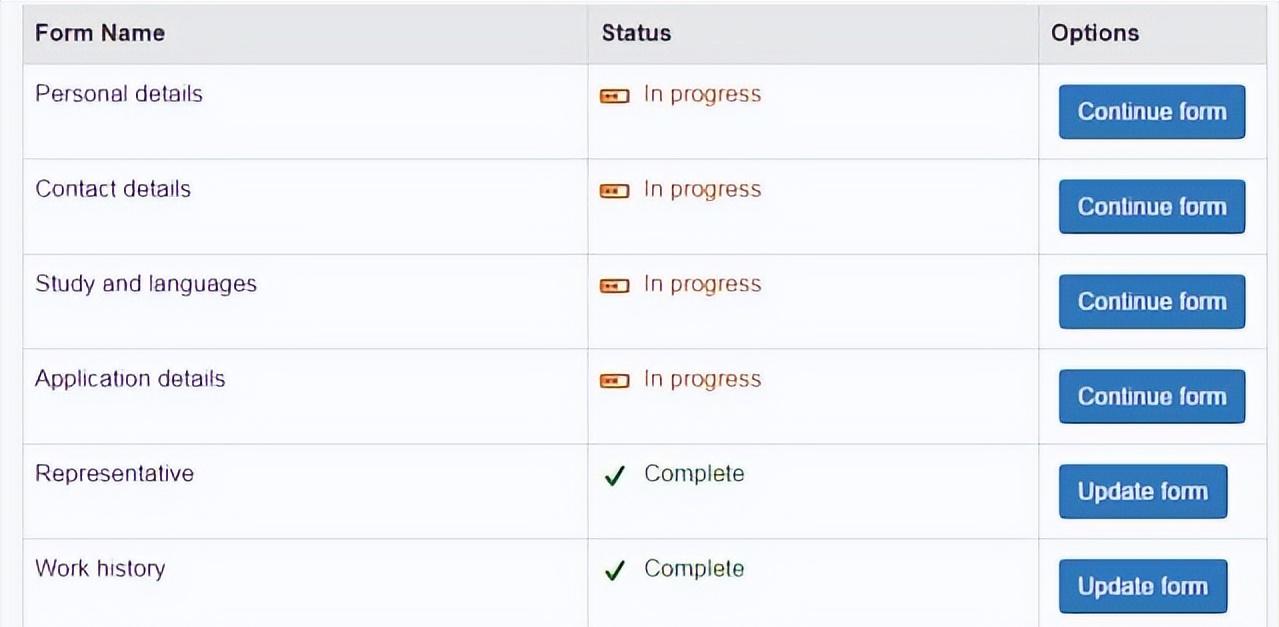Resume the Application details form
This screenshot has height=627, width=1279.
coord(1151,397)
